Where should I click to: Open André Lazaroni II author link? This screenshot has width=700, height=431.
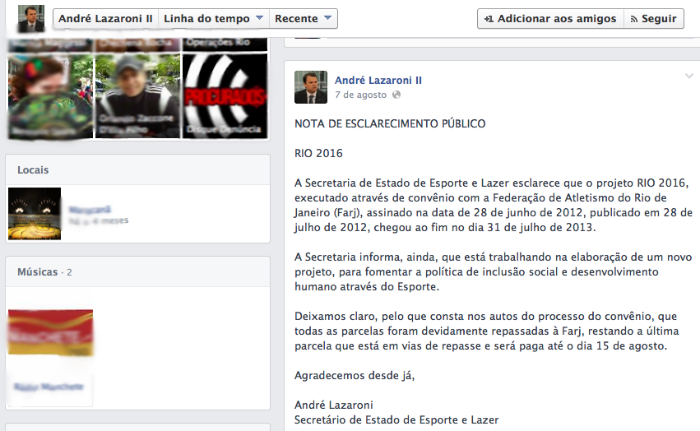pyautogui.click(x=378, y=80)
